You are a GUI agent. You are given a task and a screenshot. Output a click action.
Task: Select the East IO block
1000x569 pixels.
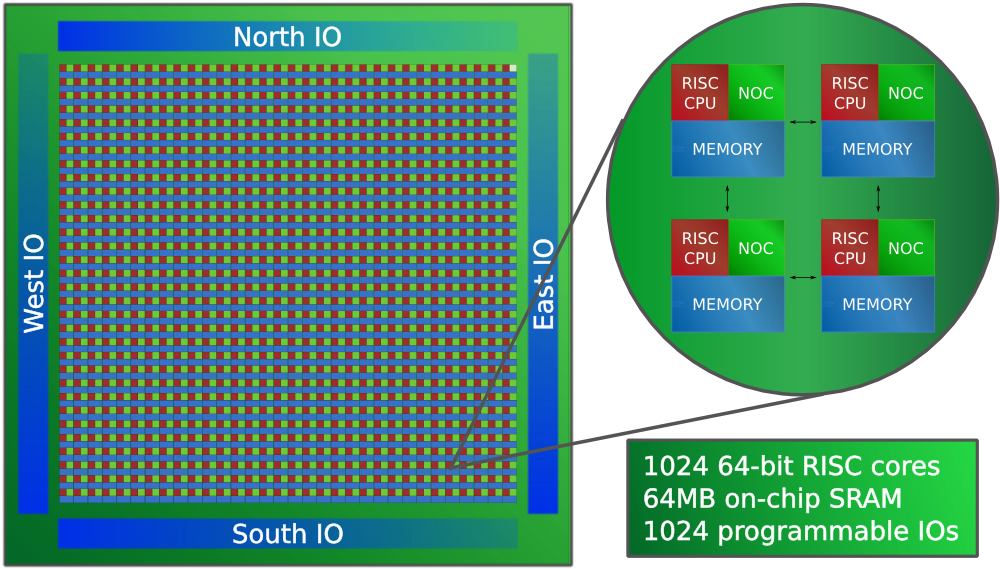(543, 284)
